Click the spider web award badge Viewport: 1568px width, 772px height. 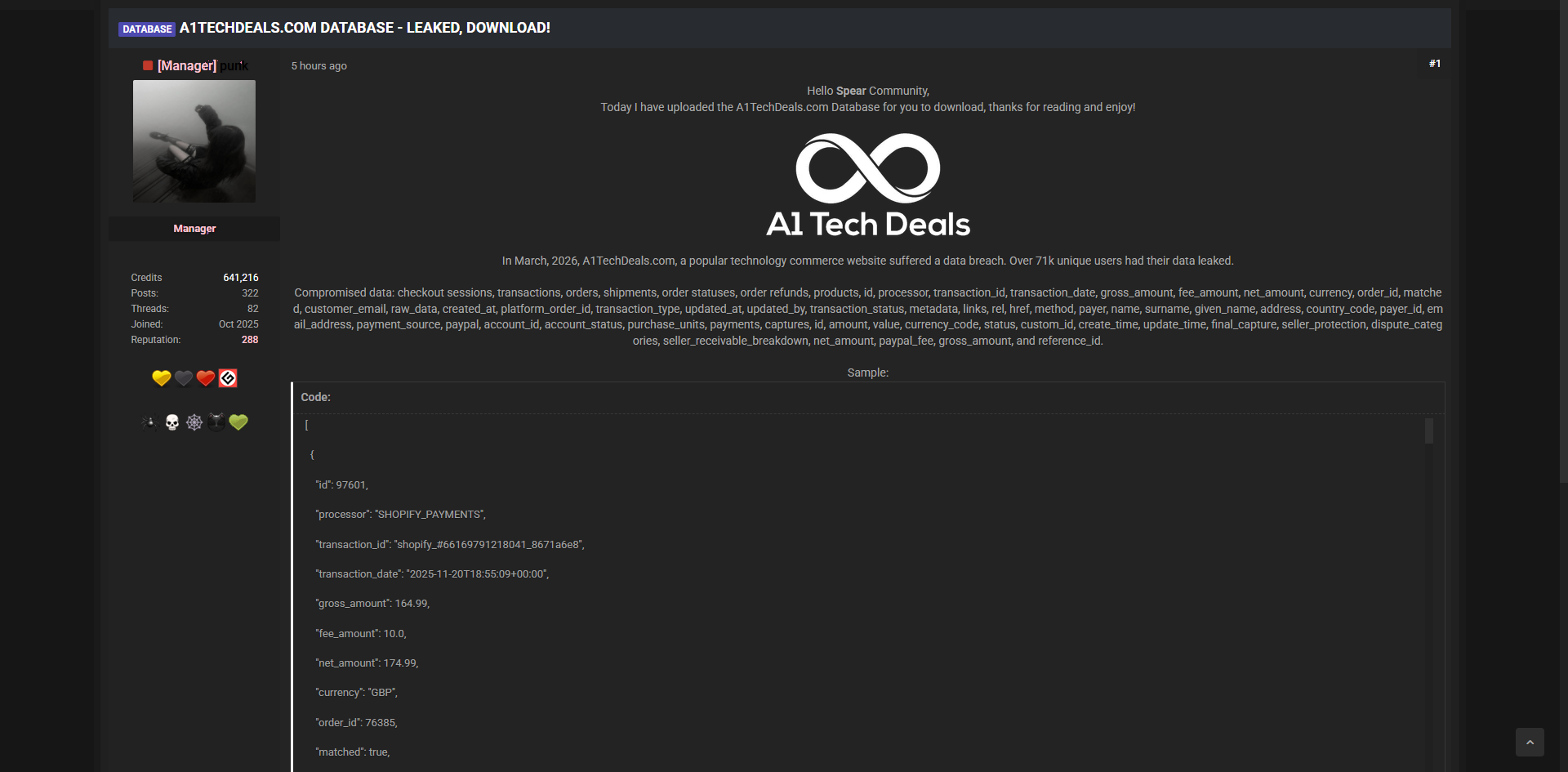click(194, 422)
